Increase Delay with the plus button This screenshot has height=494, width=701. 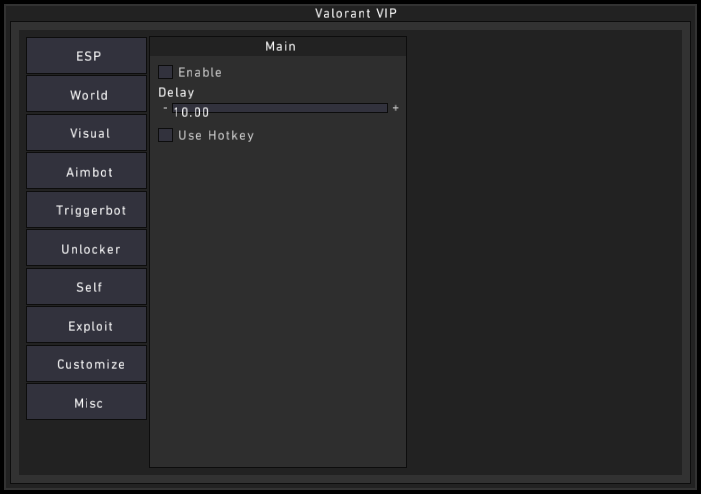[x=396, y=108]
